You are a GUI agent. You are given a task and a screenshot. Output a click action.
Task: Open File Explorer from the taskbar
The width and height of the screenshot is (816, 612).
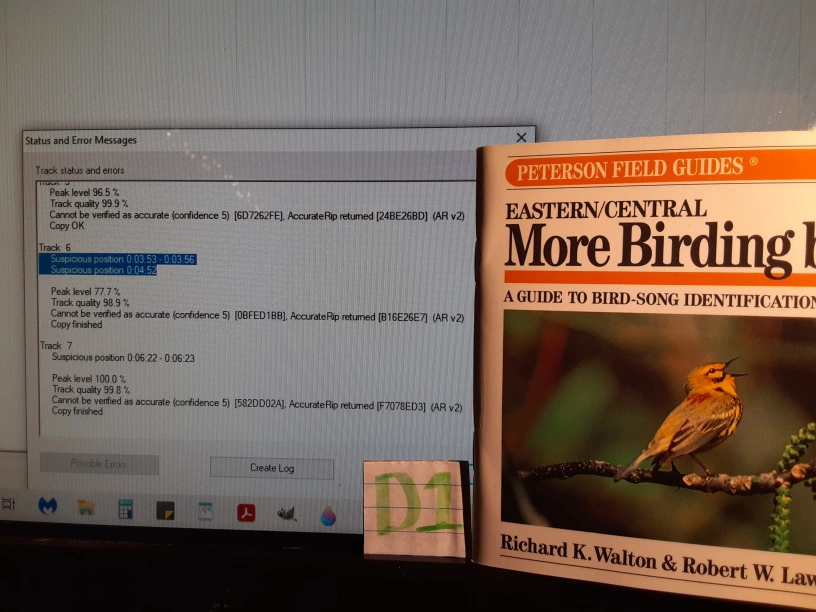[86, 507]
